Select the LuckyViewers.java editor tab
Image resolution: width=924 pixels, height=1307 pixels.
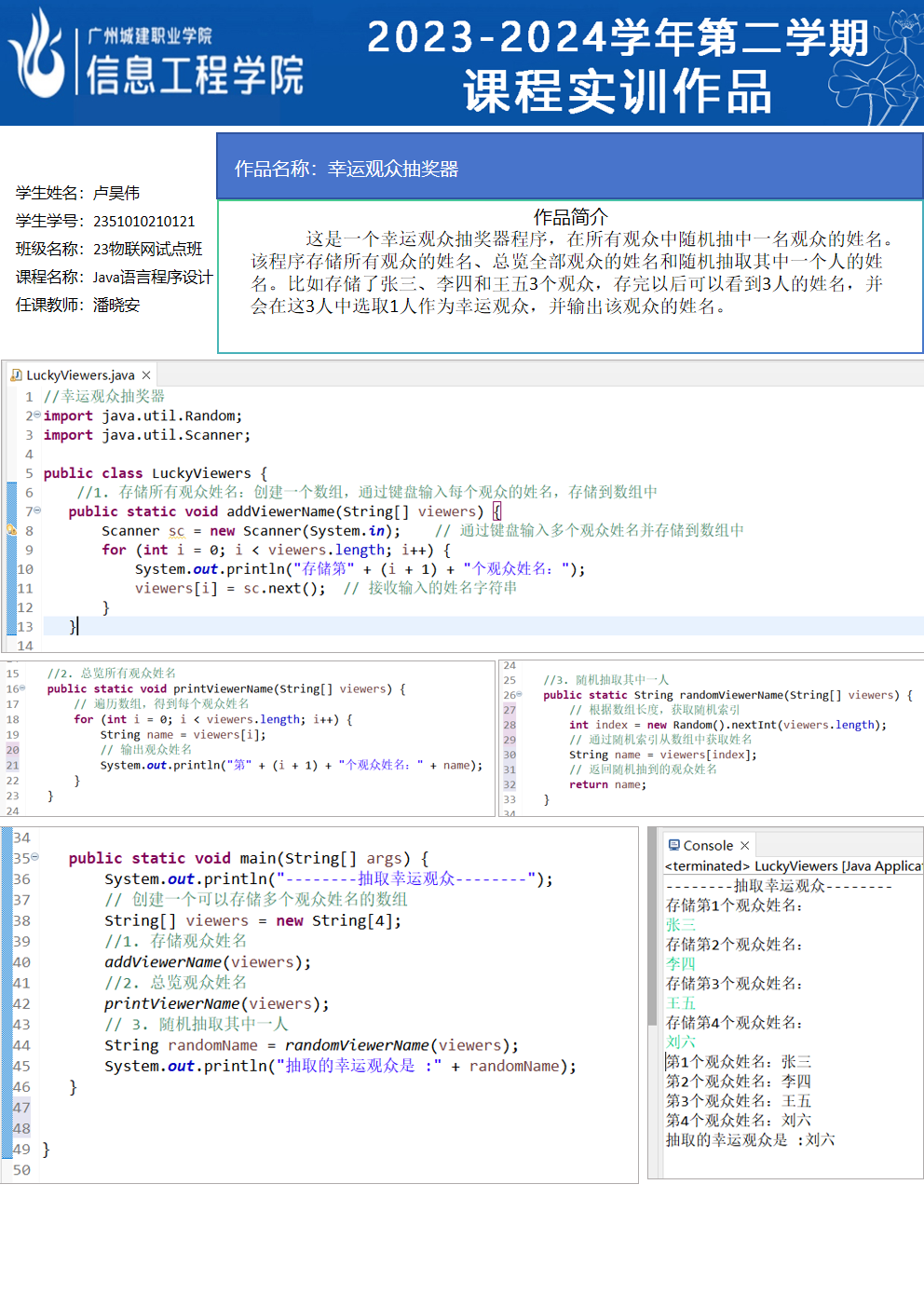80,375
